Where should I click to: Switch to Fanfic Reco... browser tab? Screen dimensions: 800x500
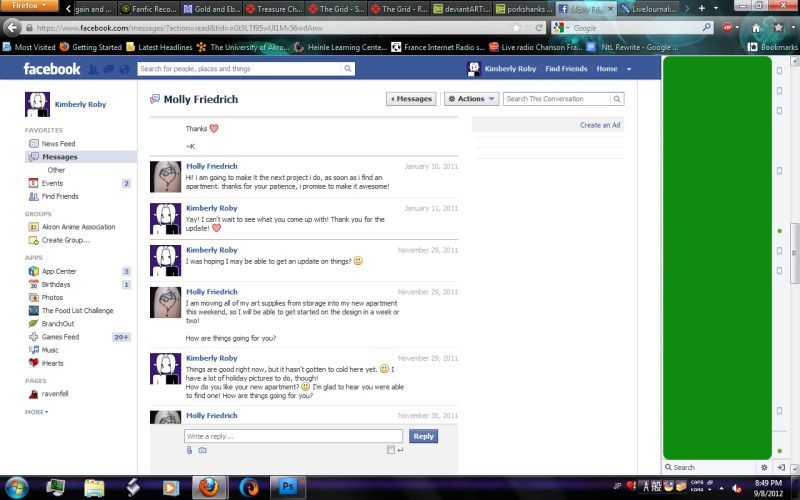148,9
